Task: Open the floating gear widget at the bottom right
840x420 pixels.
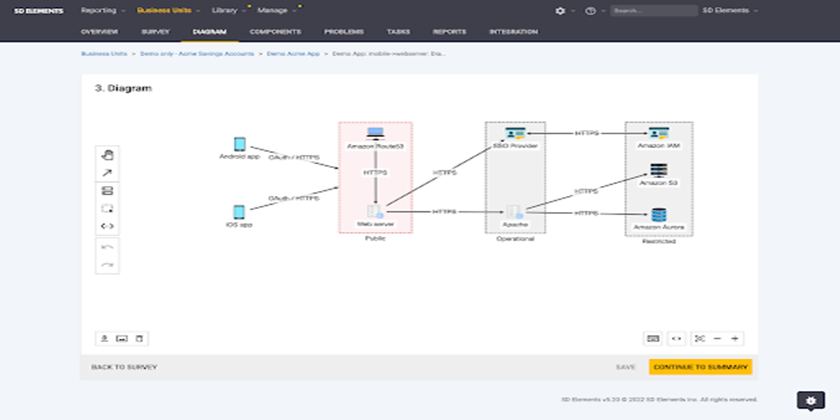Action: pyautogui.click(x=811, y=401)
